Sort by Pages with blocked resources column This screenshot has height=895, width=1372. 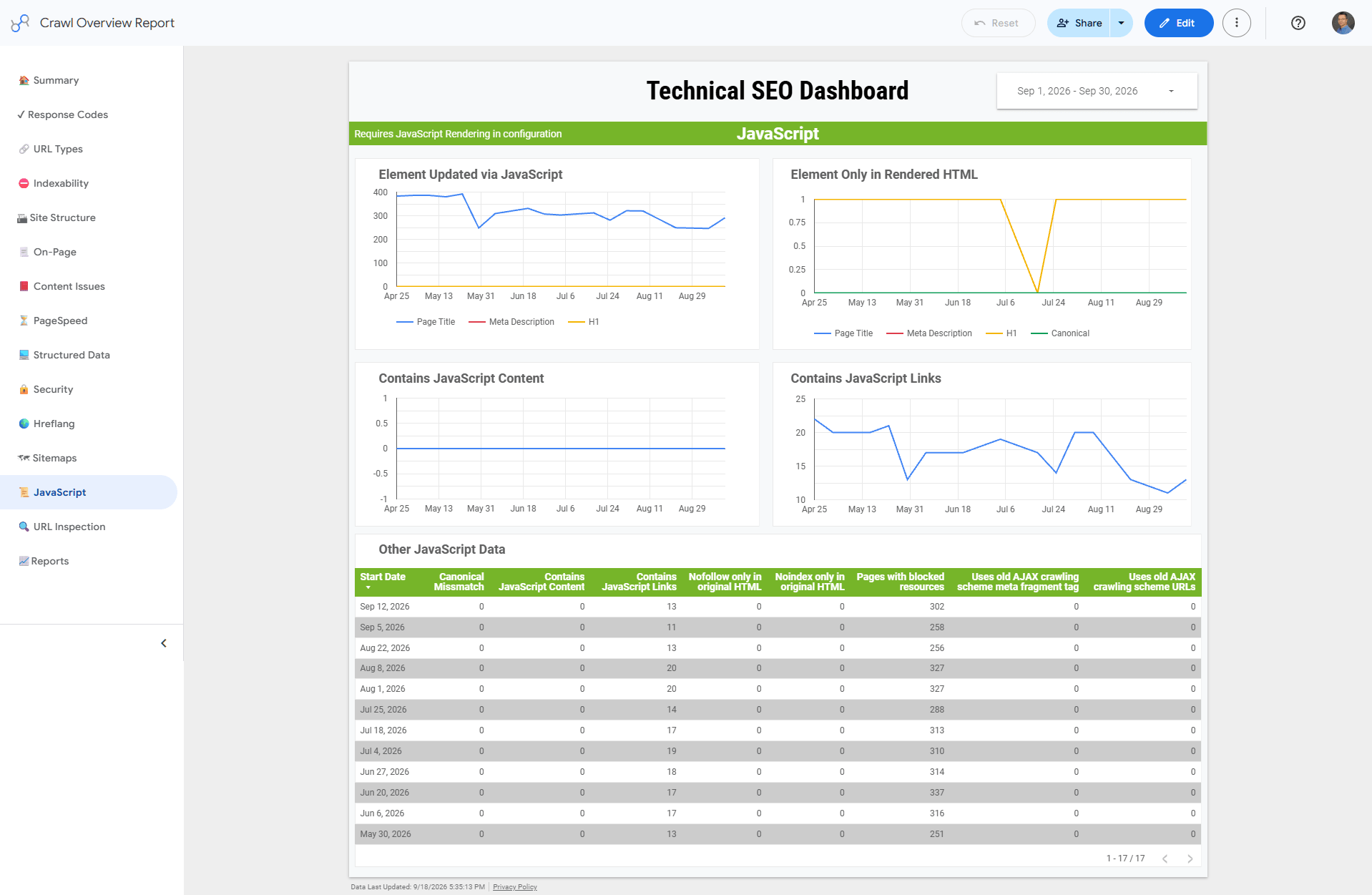click(900, 582)
